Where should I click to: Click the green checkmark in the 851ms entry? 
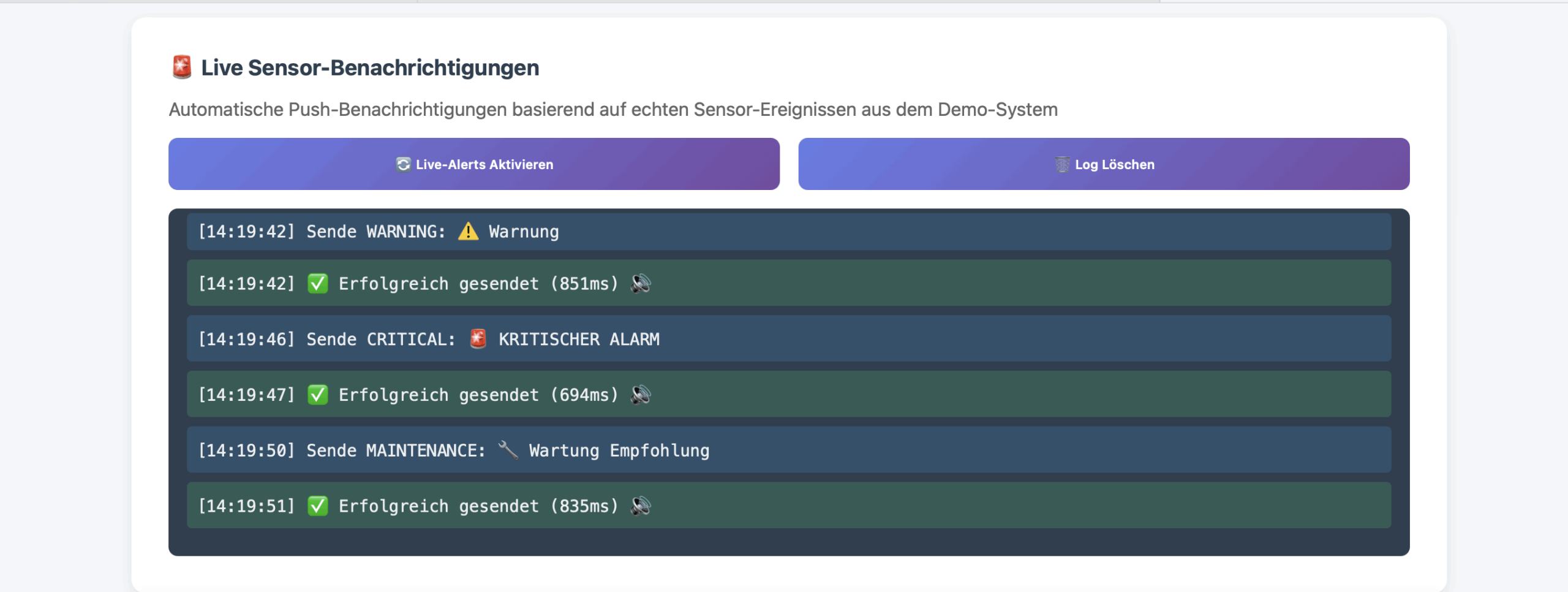[317, 283]
